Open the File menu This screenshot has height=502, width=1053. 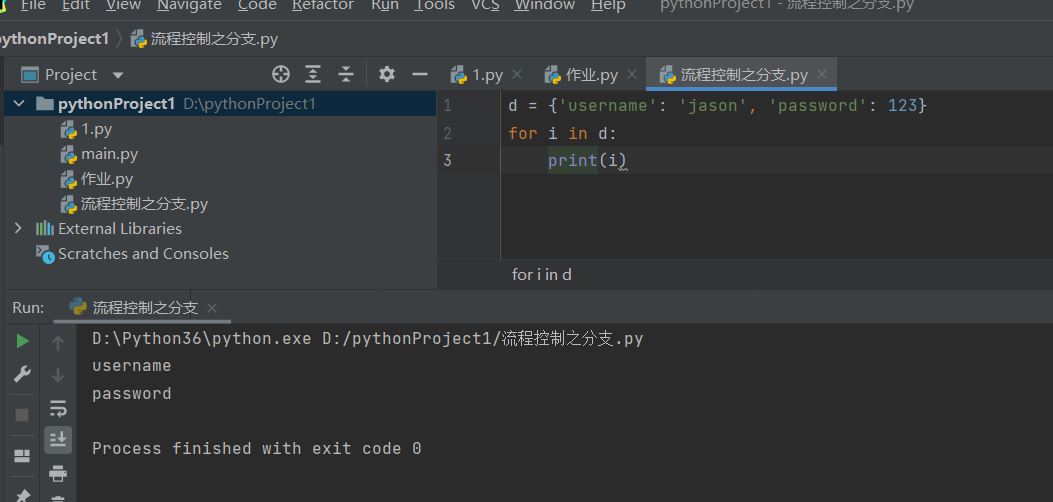point(33,5)
